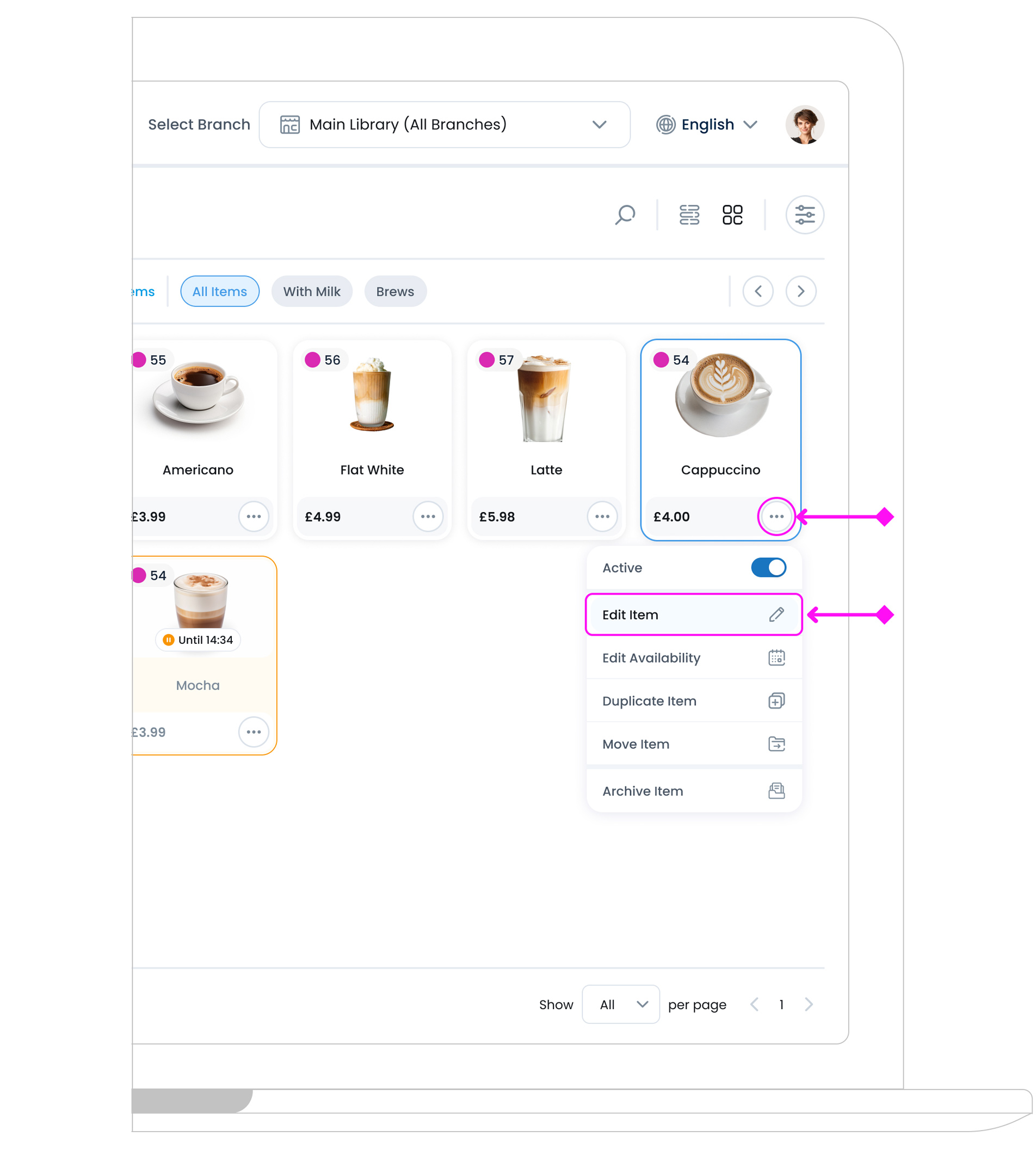Switch to grid view layout
This screenshot has width=1036, height=1149.
(732, 214)
